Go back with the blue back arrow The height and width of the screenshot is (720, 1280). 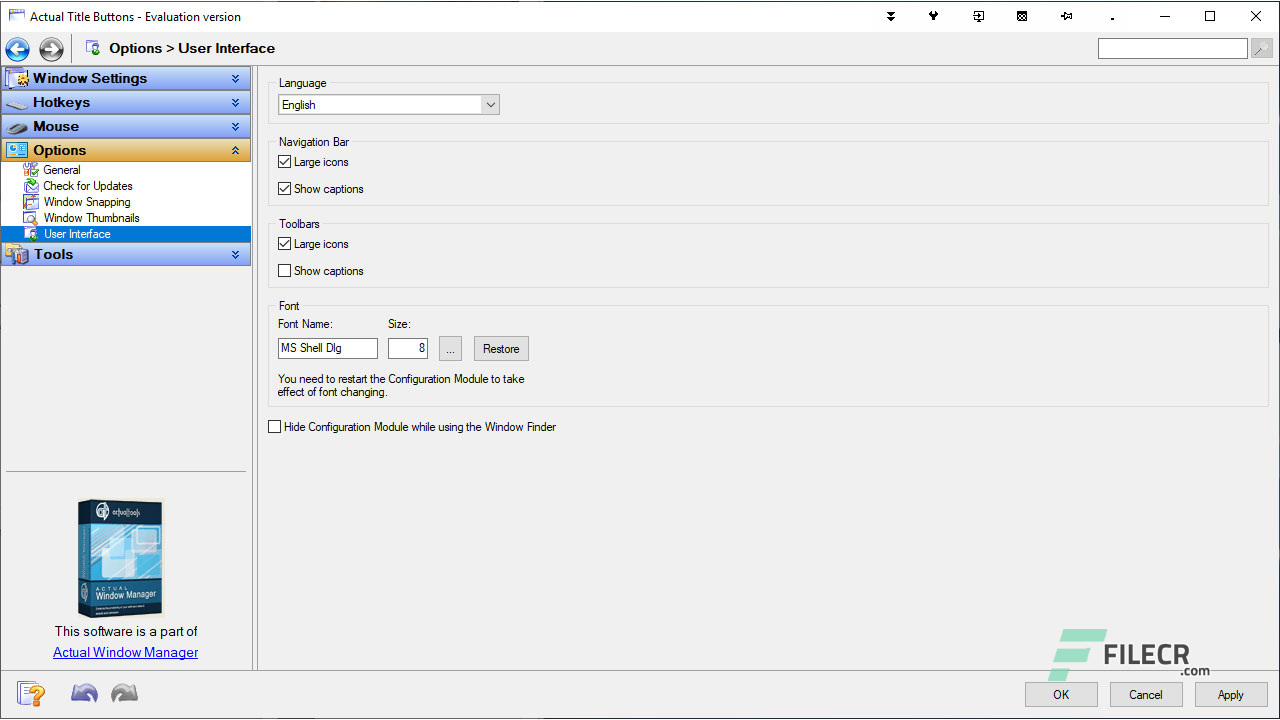[x=18, y=49]
